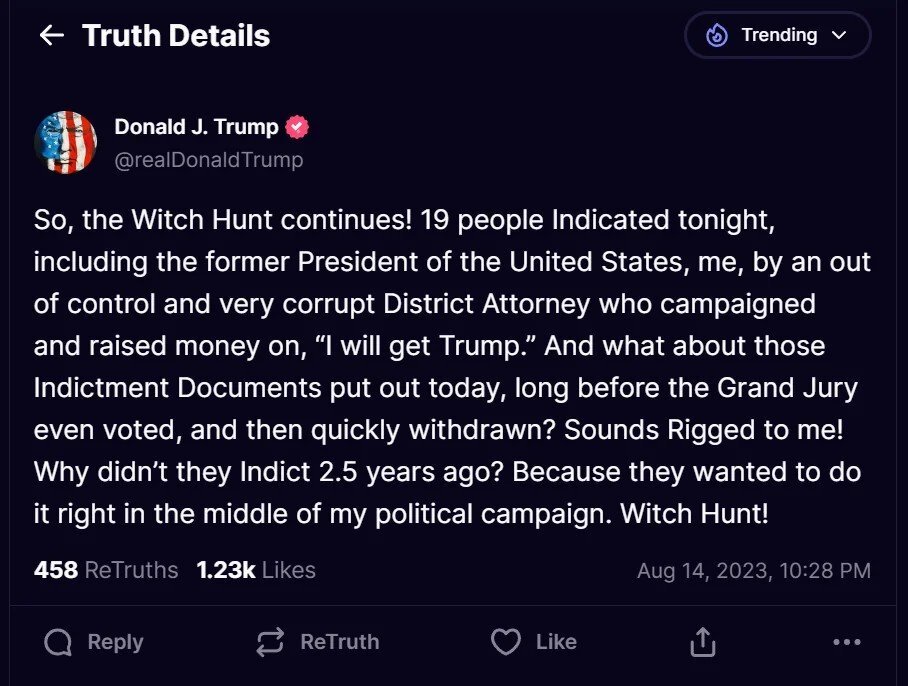The height and width of the screenshot is (686, 908).
Task: Expand the Trending dropdown chevron
Action: [839, 36]
